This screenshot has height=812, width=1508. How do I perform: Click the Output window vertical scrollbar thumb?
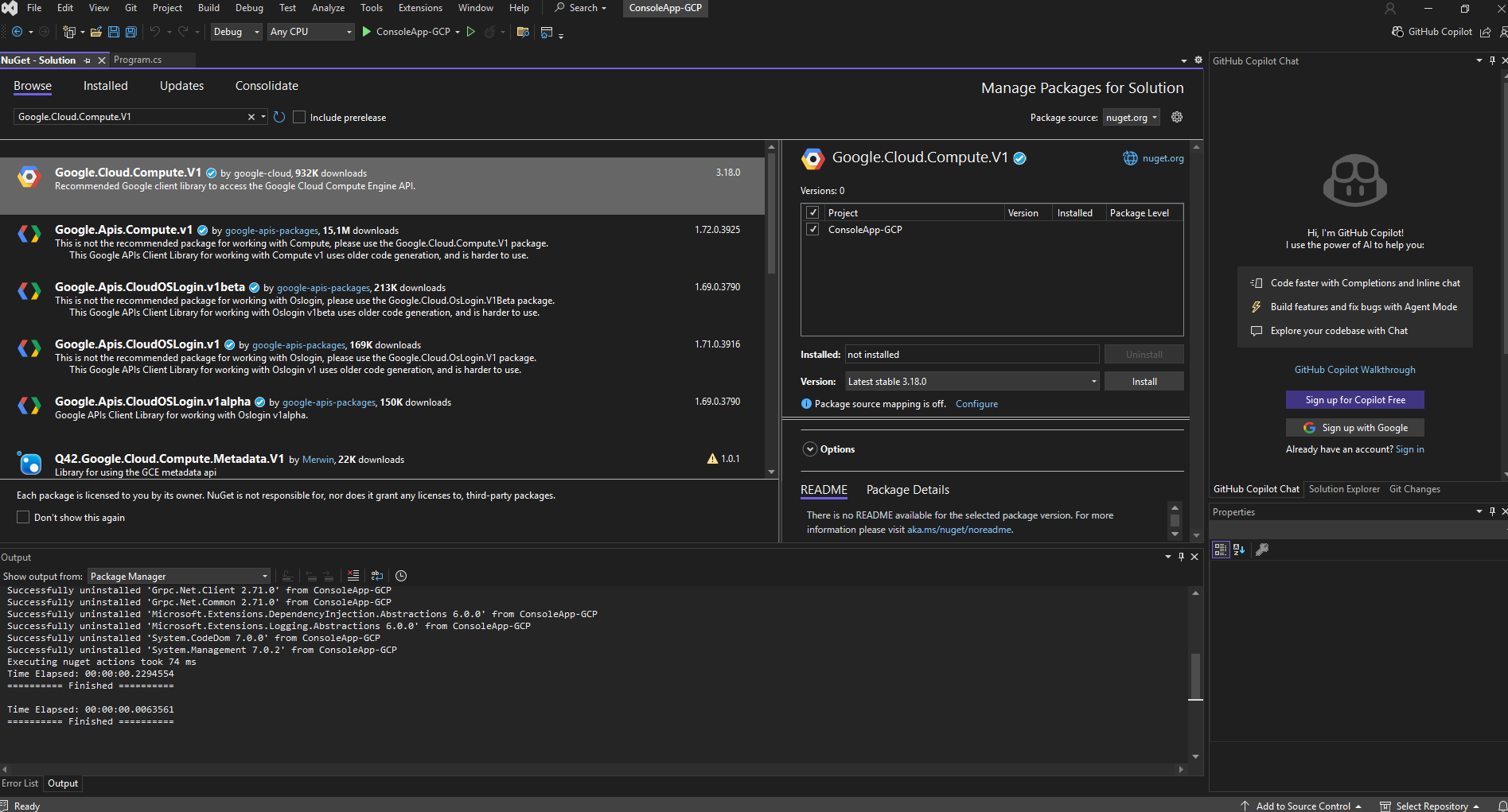pos(1195,676)
